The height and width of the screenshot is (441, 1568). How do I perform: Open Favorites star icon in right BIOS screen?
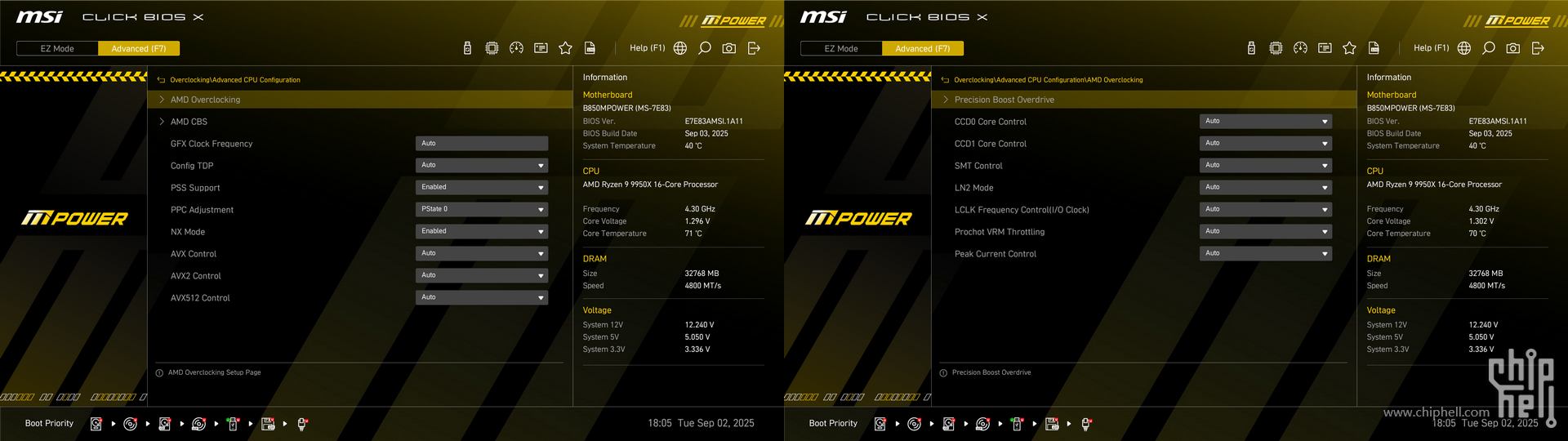click(1349, 48)
